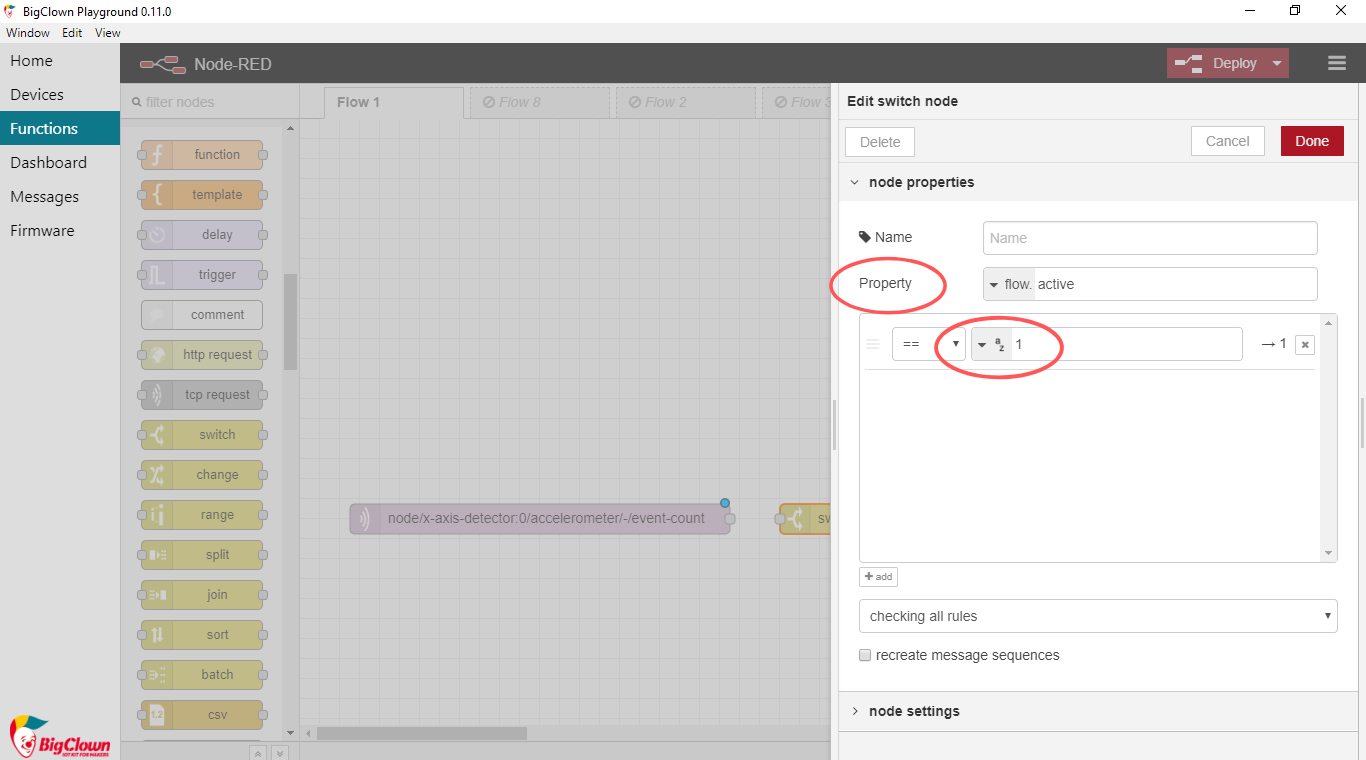1366x760 pixels.
Task: Pick the range node in the palette
Action: pyautogui.click(x=202, y=515)
